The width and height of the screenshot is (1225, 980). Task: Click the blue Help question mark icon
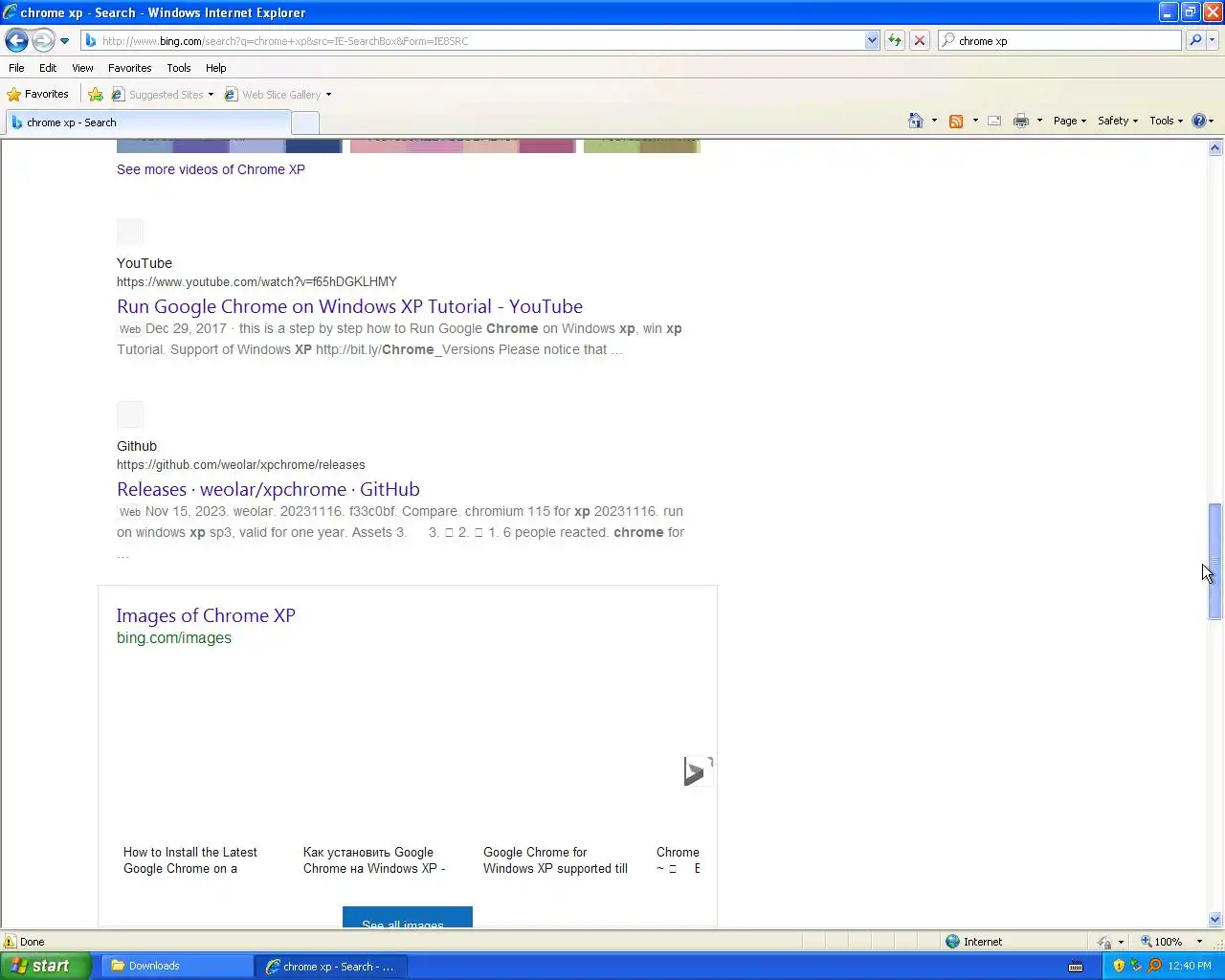pos(1199,121)
